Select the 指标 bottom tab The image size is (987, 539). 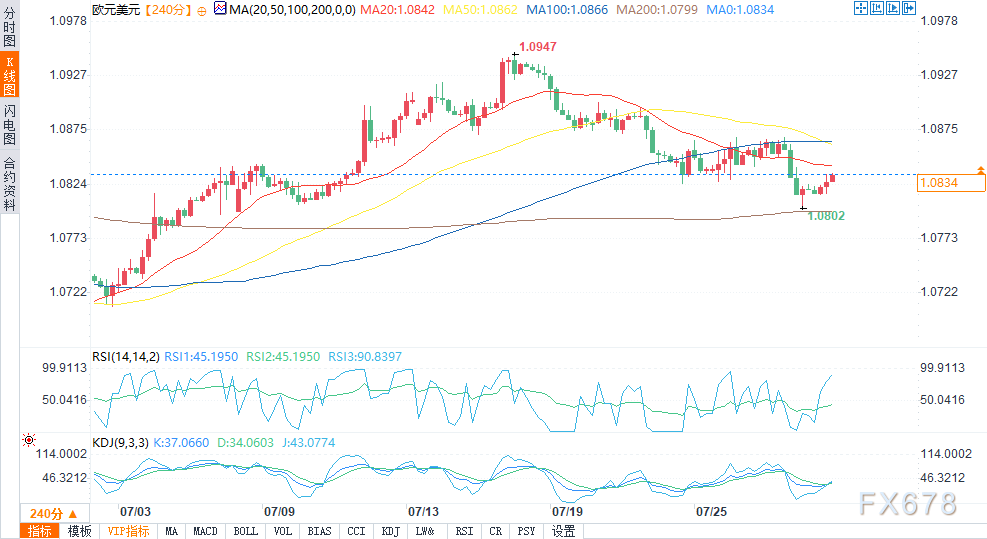pos(40,531)
